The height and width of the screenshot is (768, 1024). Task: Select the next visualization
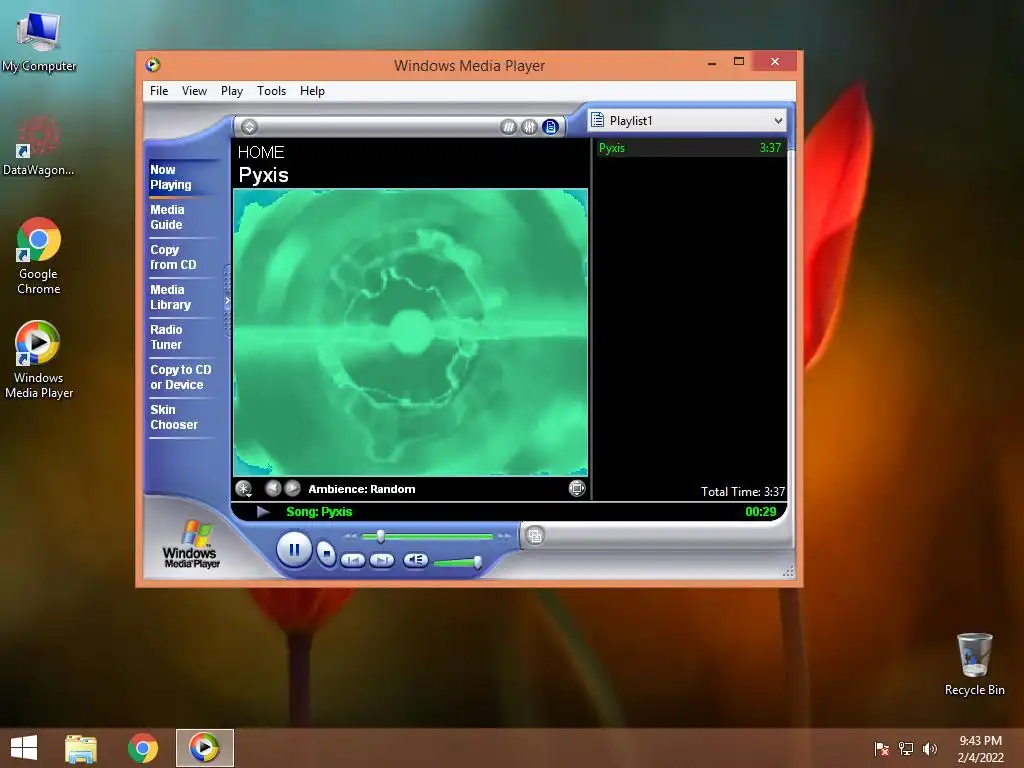293,488
